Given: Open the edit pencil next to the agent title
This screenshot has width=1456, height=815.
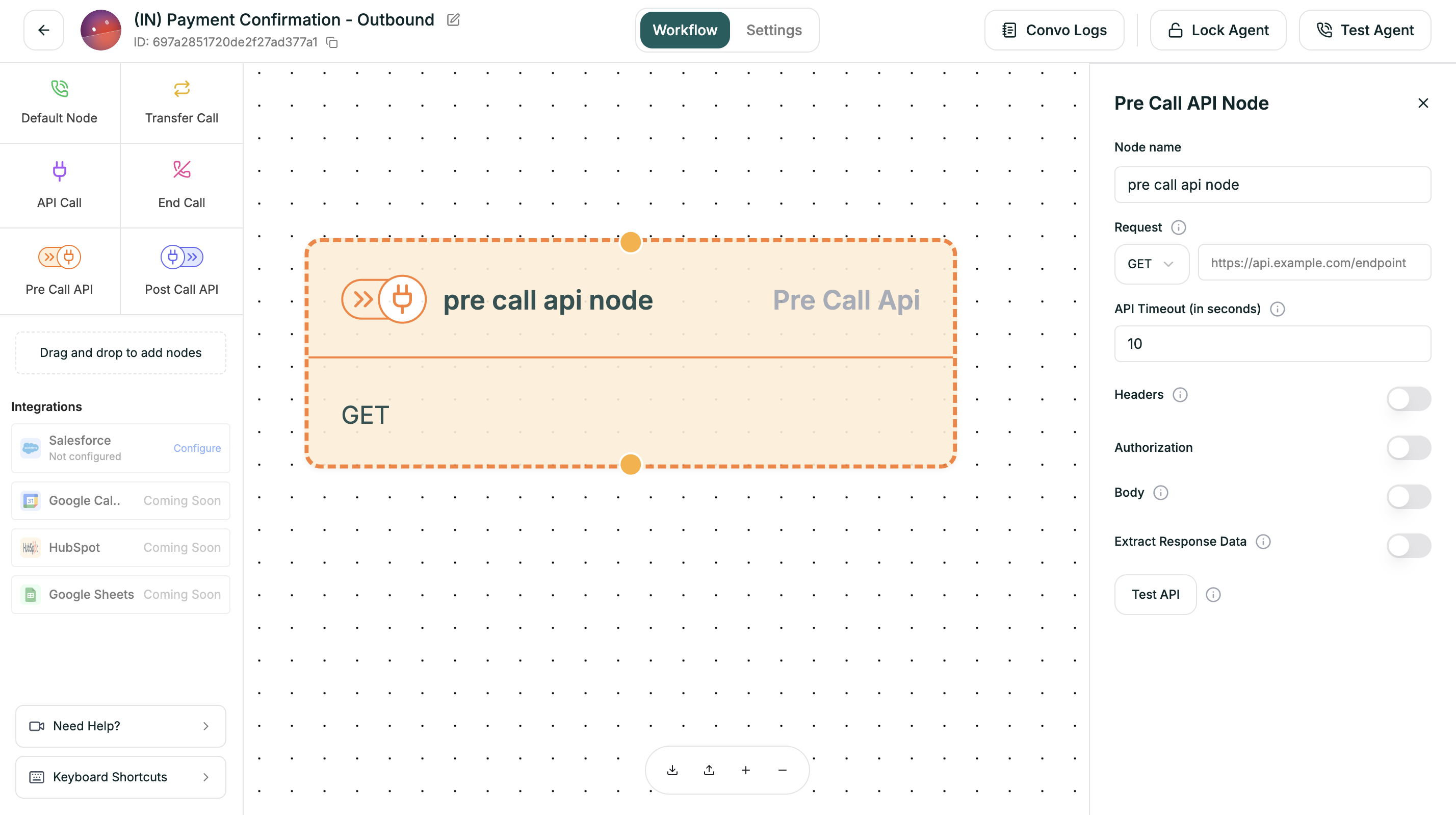Looking at the screenshot, I should point(453,20).
